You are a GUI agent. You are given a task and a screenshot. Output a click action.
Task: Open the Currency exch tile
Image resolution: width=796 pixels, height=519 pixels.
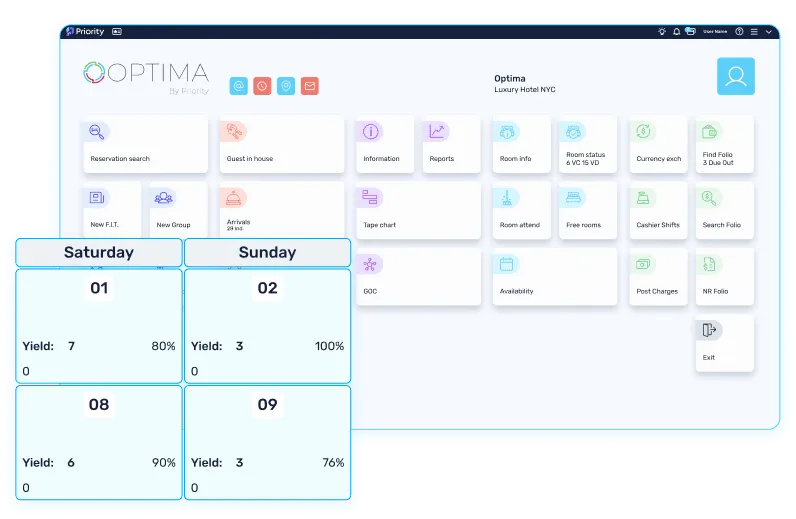click(x=658, y=144)
